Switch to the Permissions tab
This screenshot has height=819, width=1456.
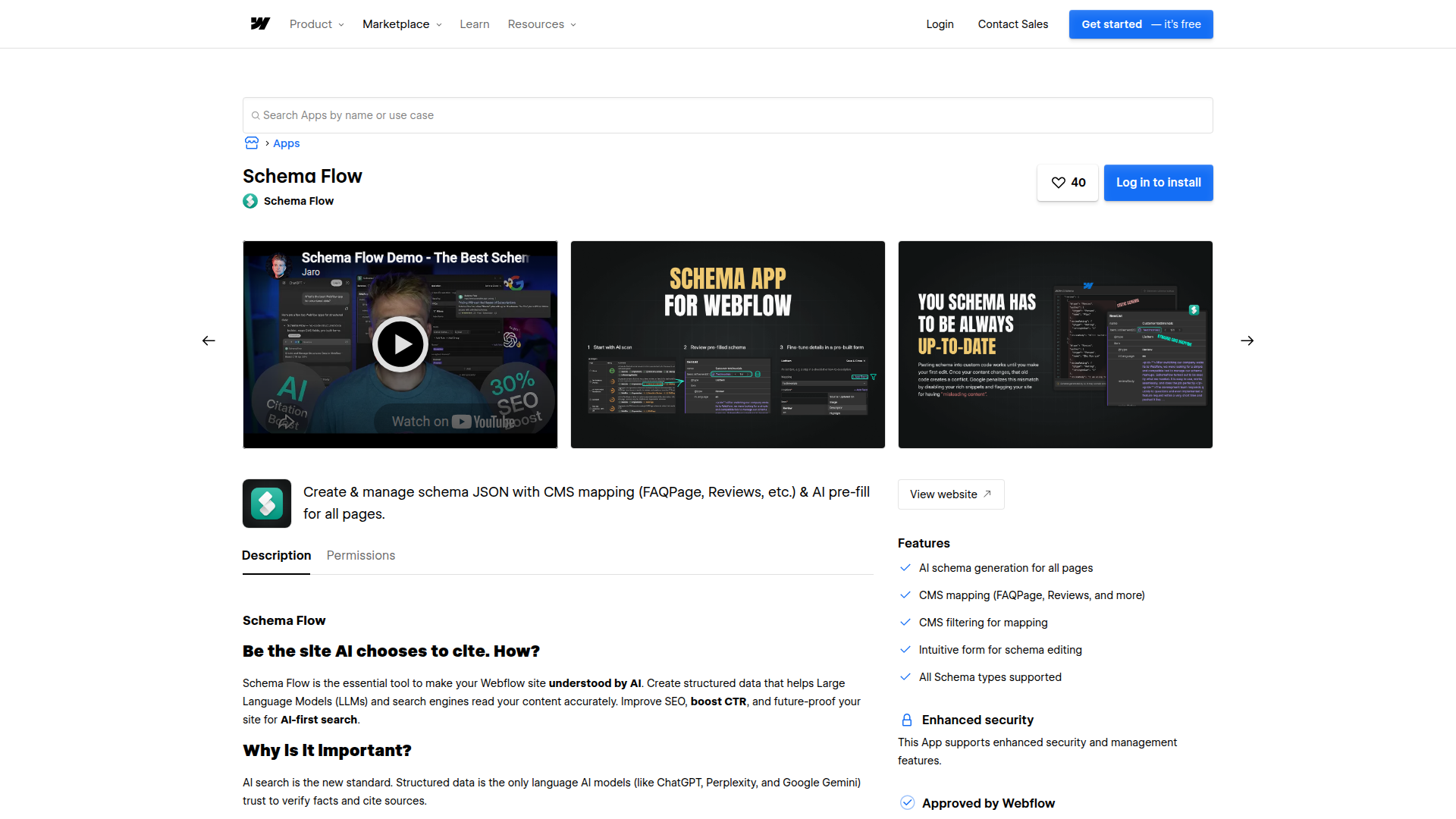coord(361,556)
